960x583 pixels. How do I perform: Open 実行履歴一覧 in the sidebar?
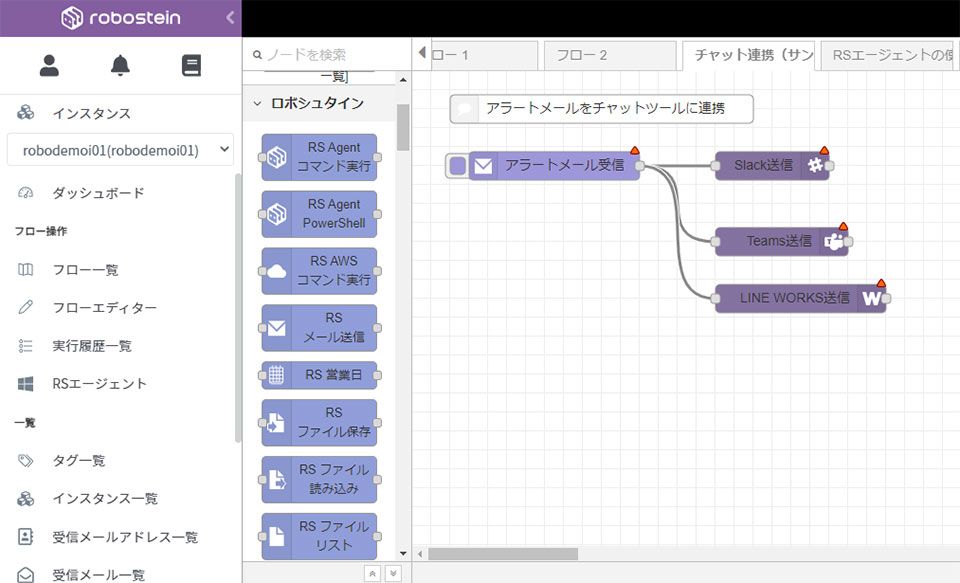tap(92, 346)
